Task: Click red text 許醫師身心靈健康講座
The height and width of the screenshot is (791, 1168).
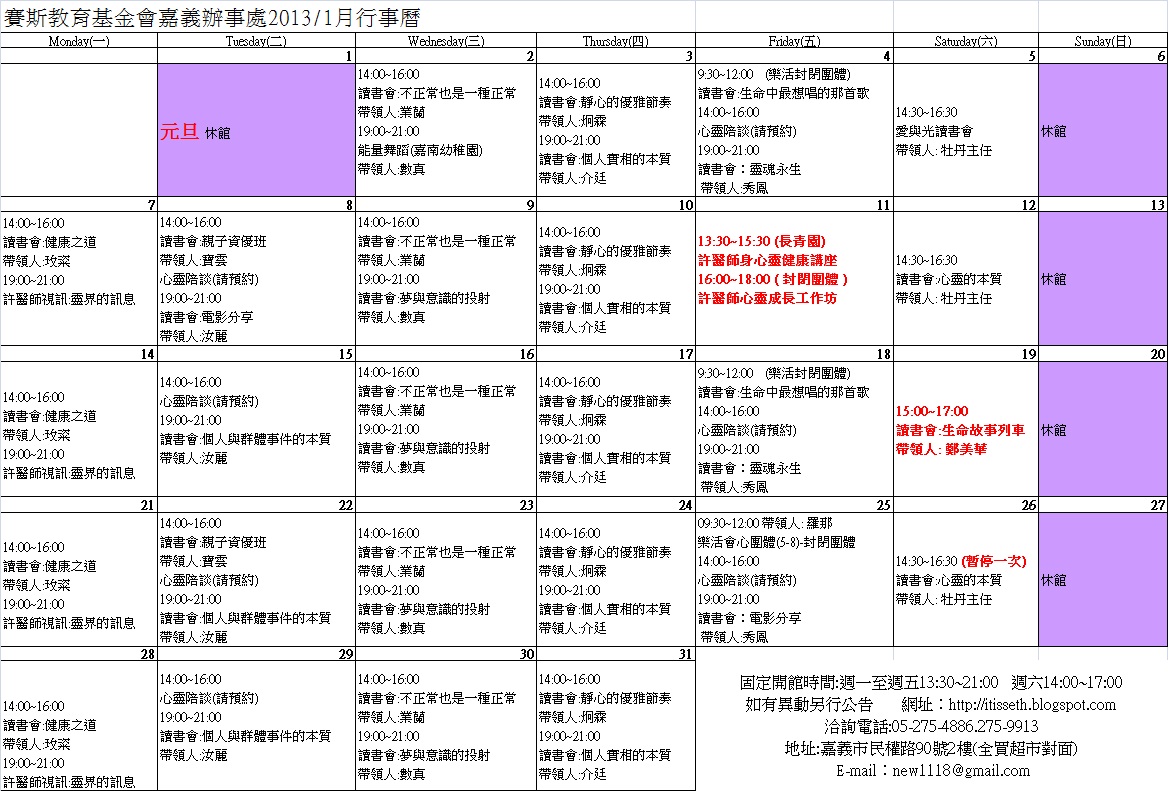Action: tap(767, 260)
